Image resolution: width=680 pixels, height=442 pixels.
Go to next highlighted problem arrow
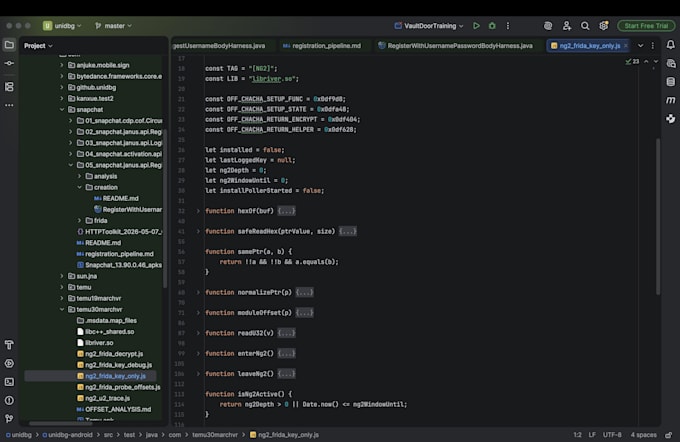point(655,62)
